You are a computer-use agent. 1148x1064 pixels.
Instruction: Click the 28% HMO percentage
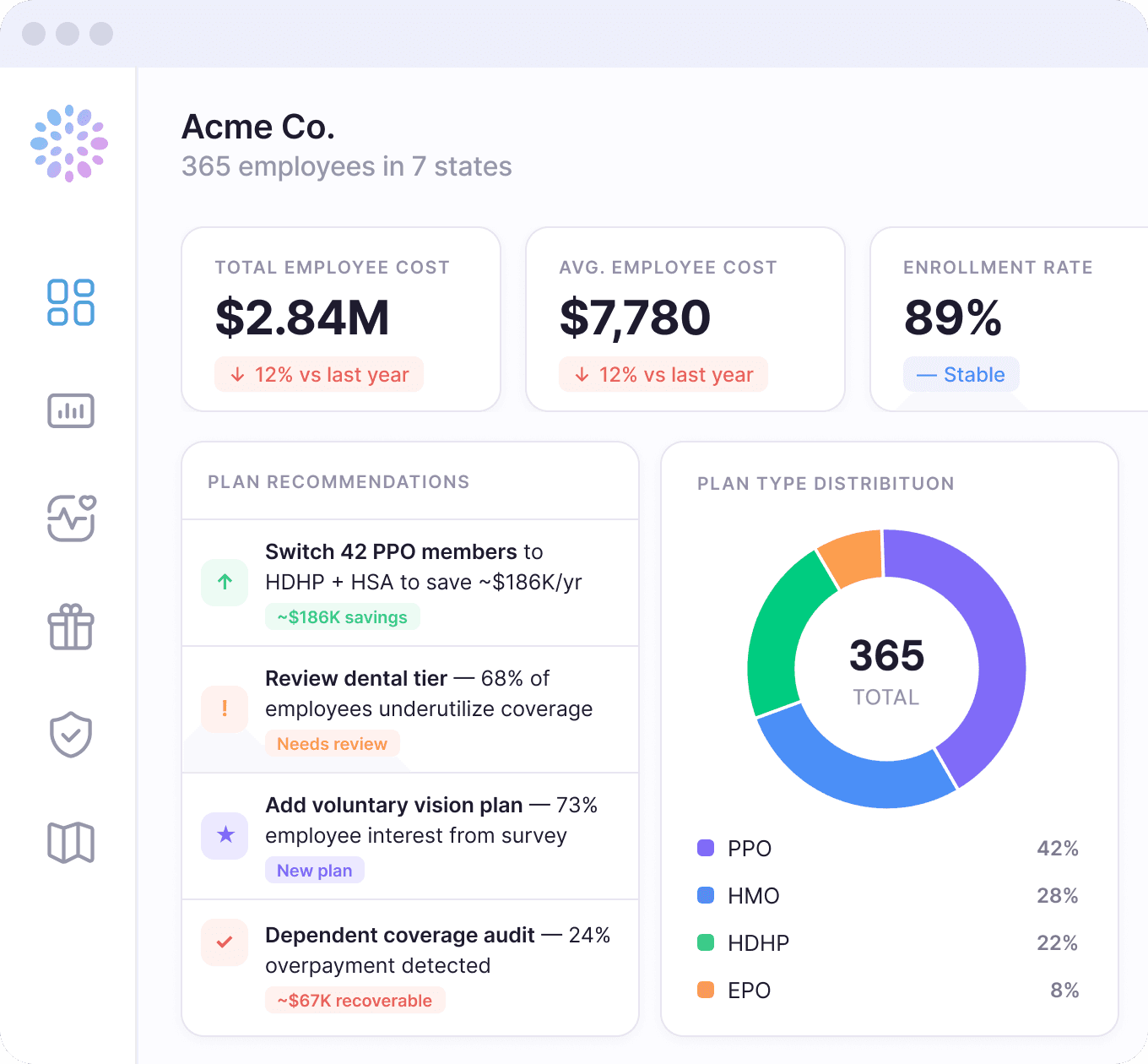tap(1058, 896)
